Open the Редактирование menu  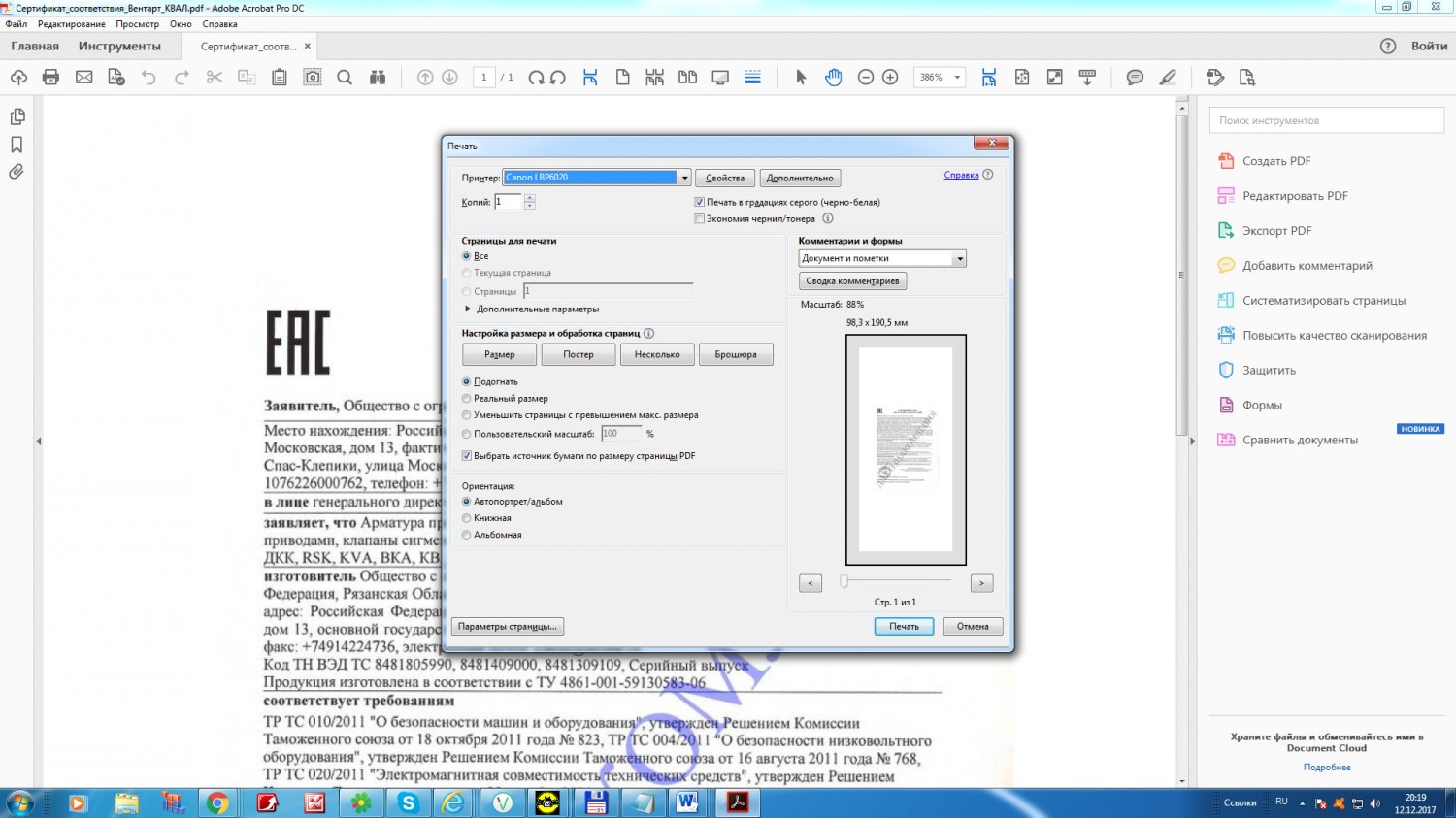click(71, 24)
